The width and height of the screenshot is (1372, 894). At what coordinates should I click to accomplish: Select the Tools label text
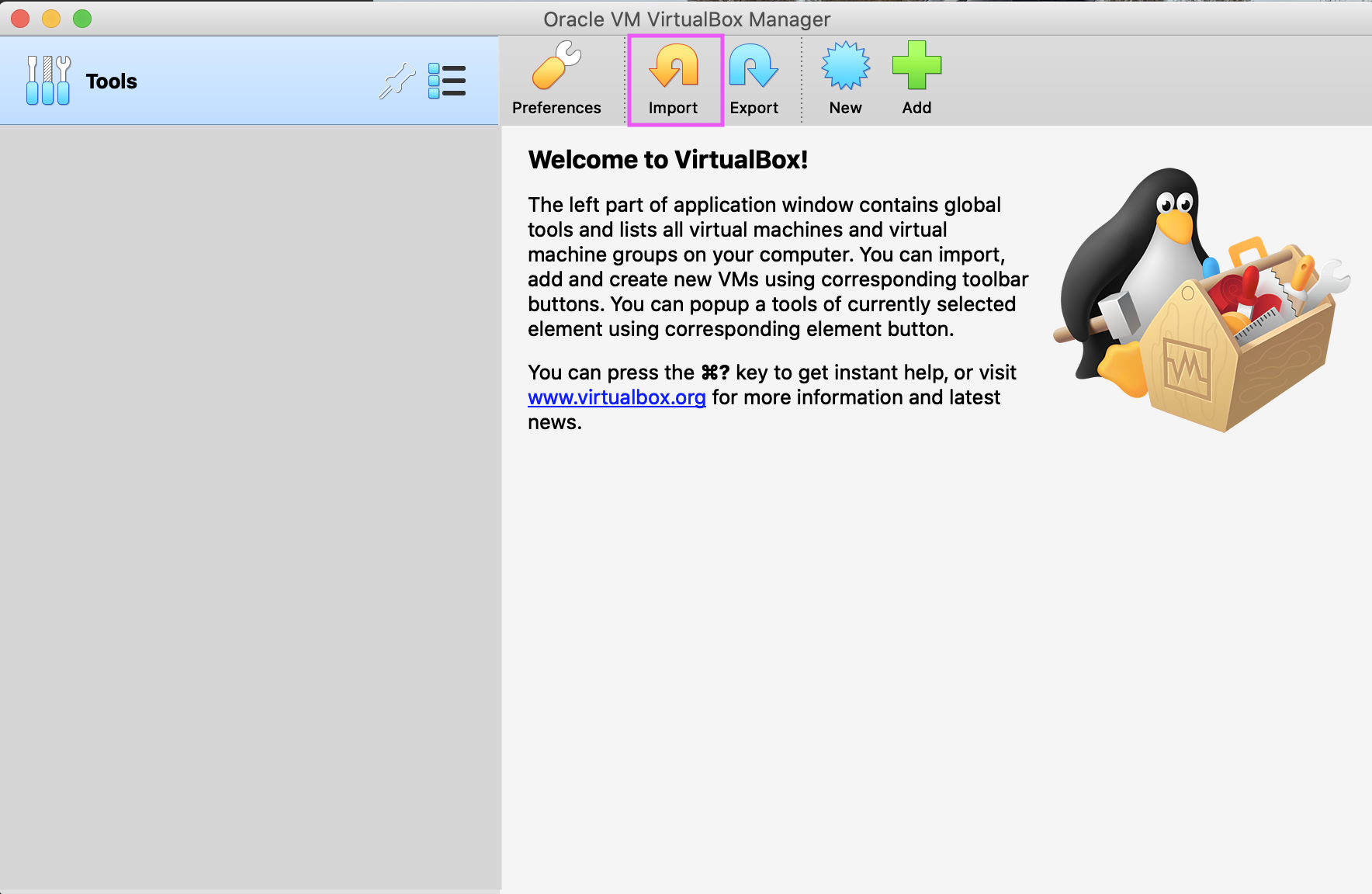pos(111,81)
